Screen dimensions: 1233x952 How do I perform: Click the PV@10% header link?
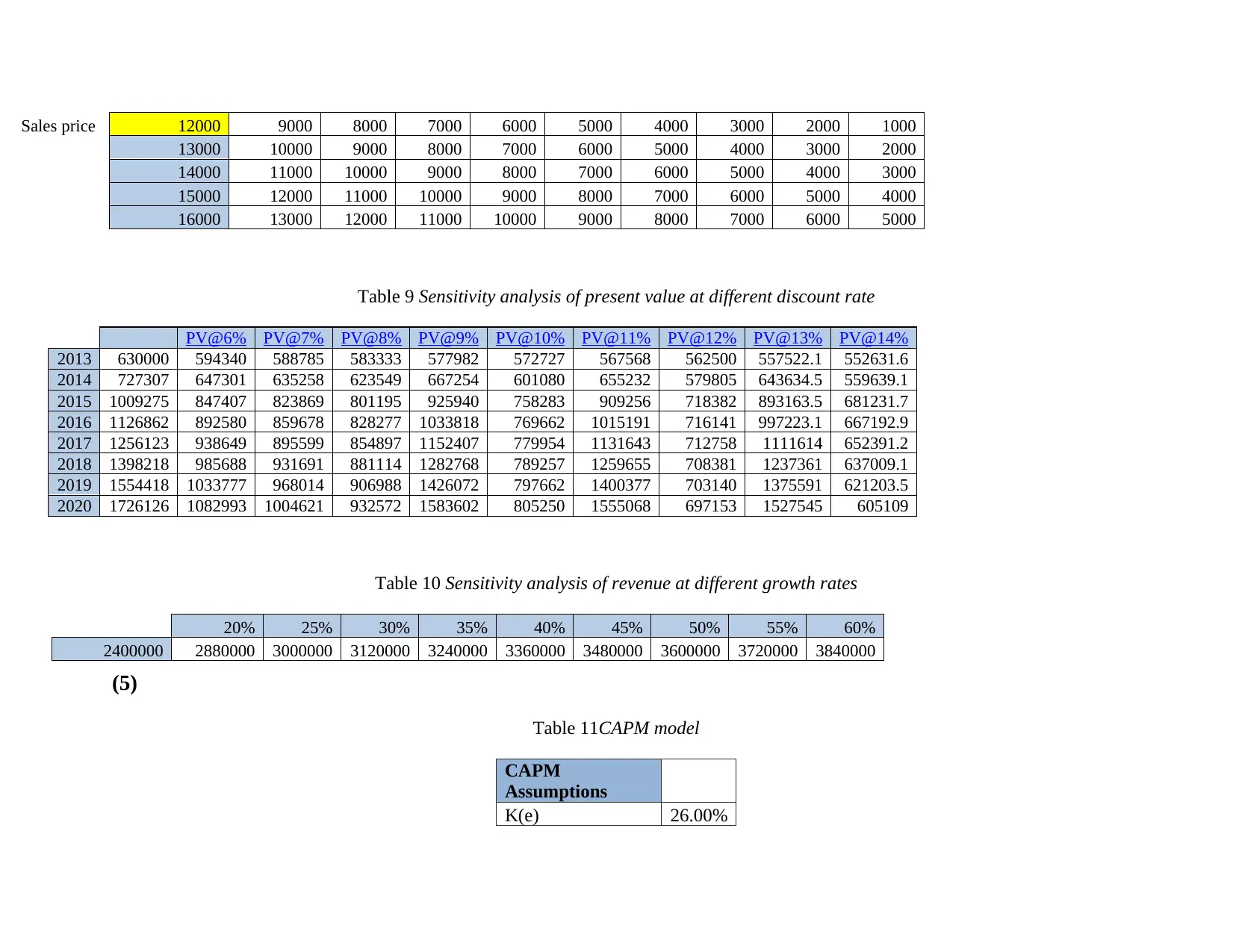click(530, 338)
